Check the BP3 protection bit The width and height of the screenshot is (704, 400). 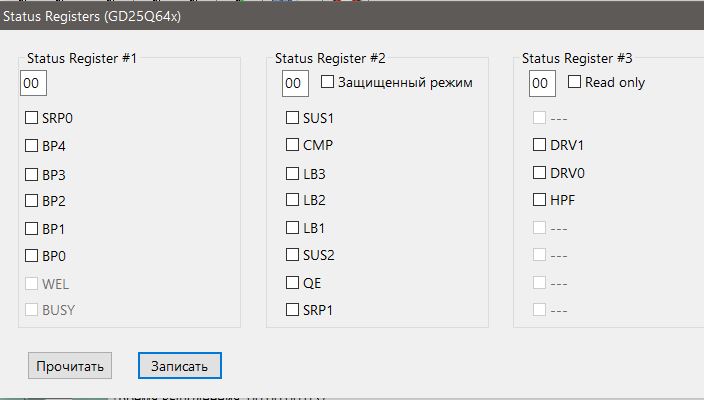coord(33,174)
